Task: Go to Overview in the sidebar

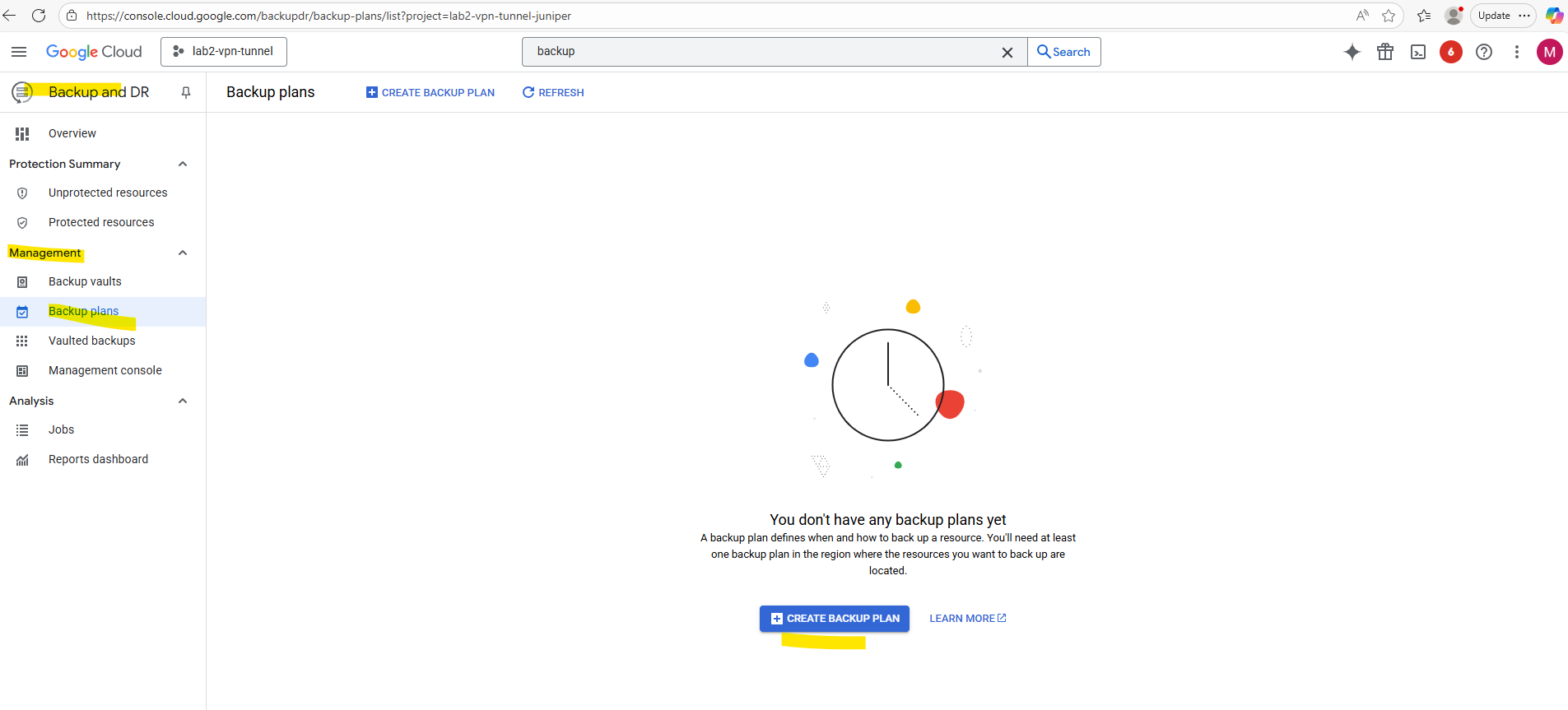Action: click(x=72, y=133)
